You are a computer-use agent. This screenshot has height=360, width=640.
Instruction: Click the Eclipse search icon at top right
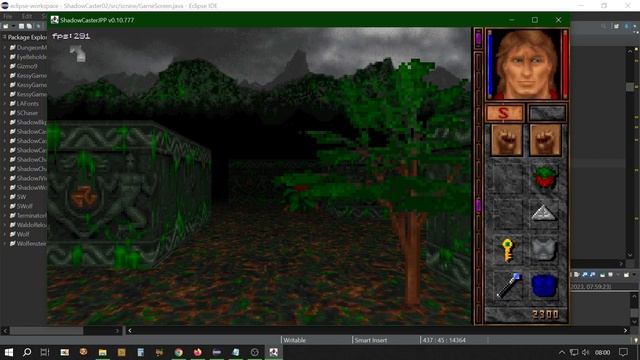pos(604,26)
